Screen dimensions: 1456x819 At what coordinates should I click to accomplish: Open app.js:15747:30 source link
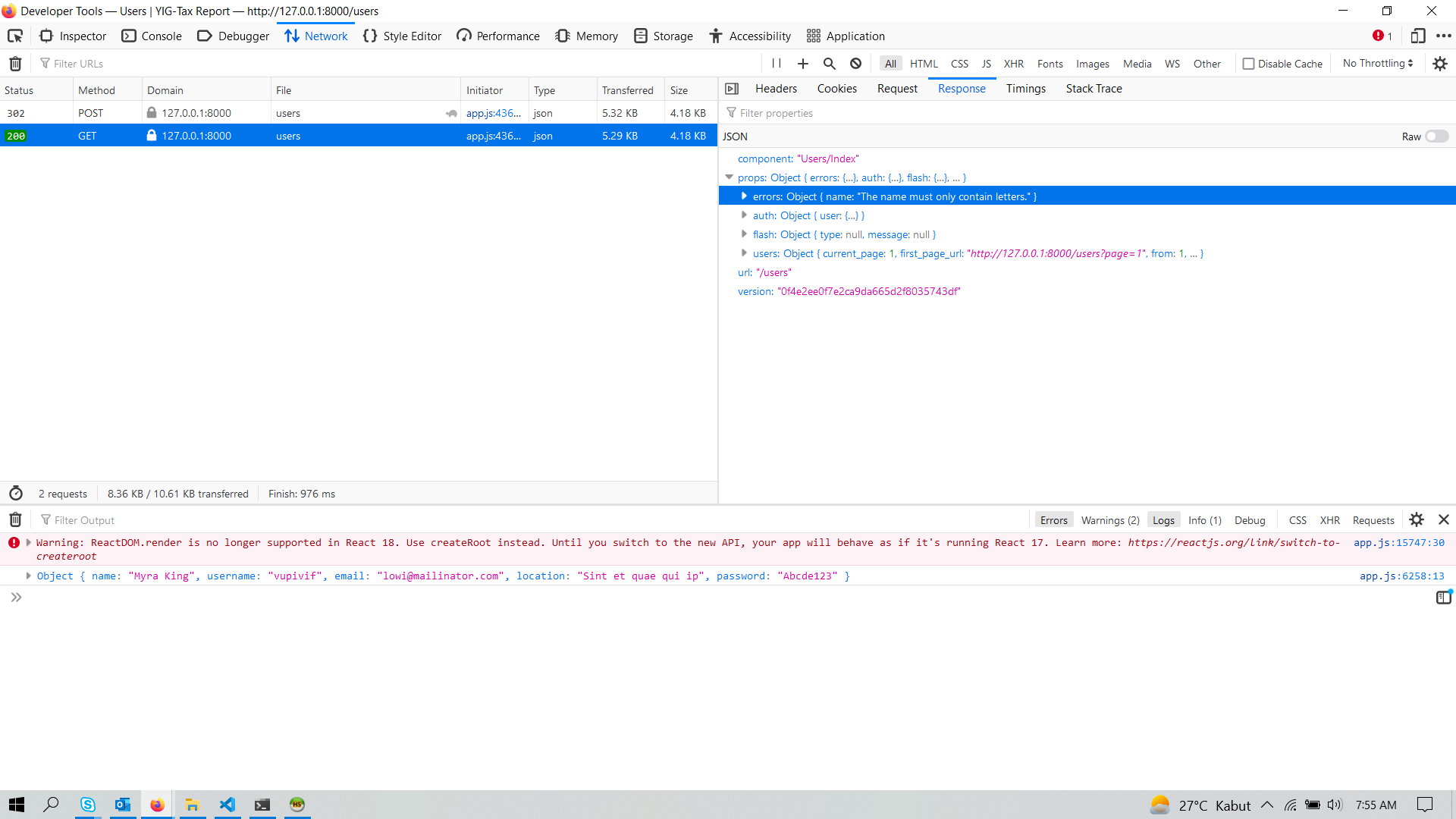click(x=1398, y=543)
